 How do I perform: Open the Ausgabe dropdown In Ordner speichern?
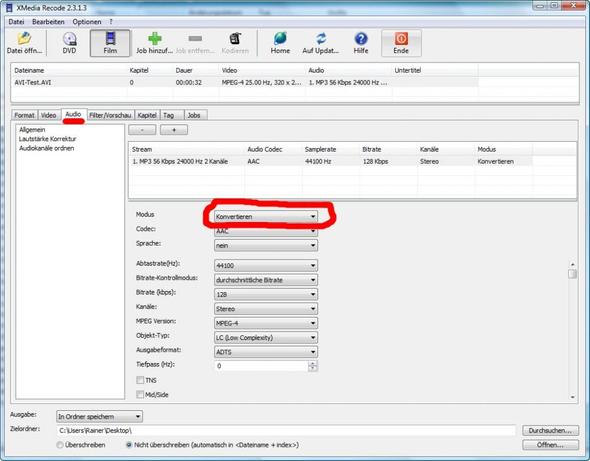[99, 417]
